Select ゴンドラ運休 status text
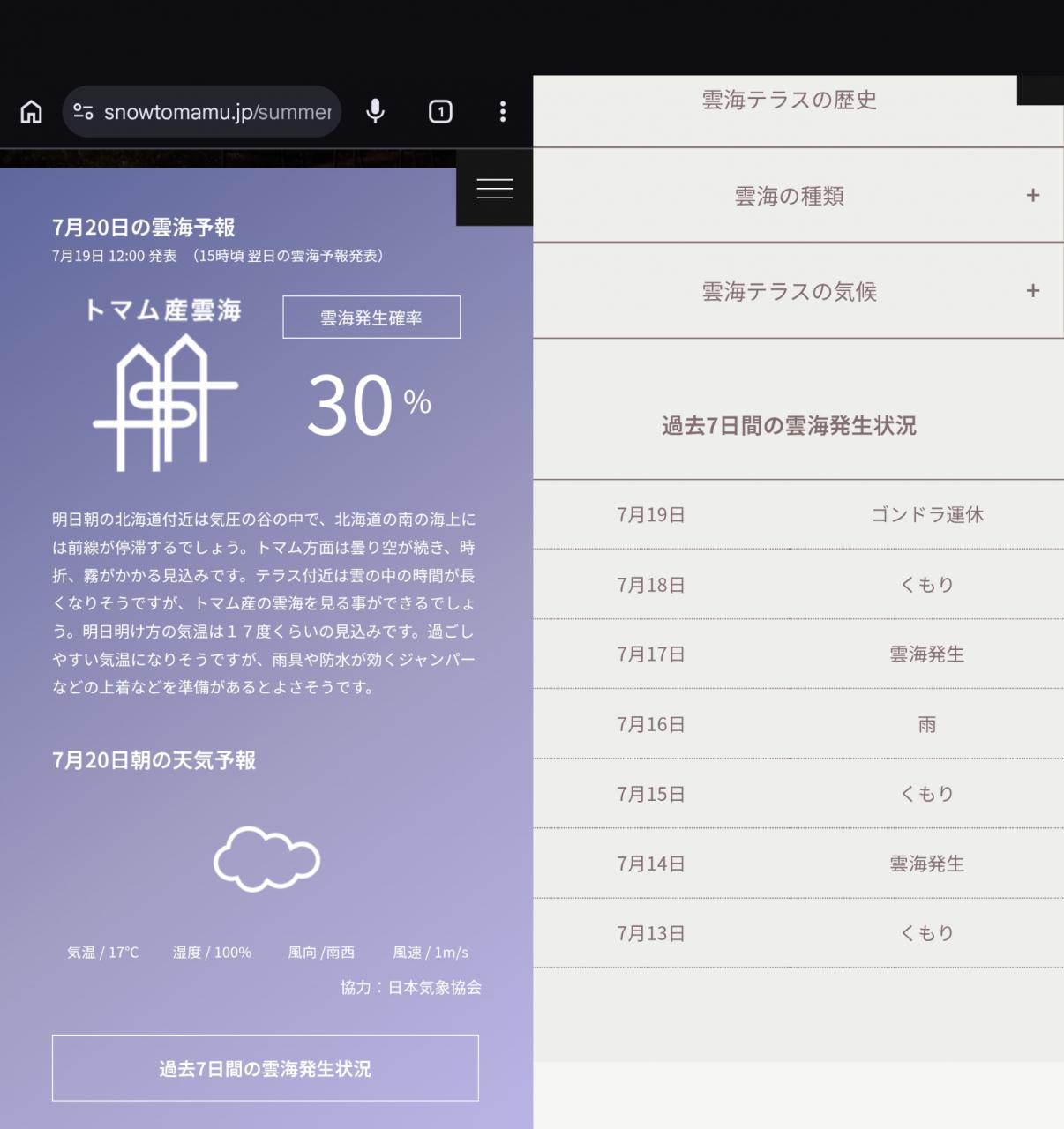This screenshot has height=1129, width=1064. pyautogui.click(x=927, y=515)
